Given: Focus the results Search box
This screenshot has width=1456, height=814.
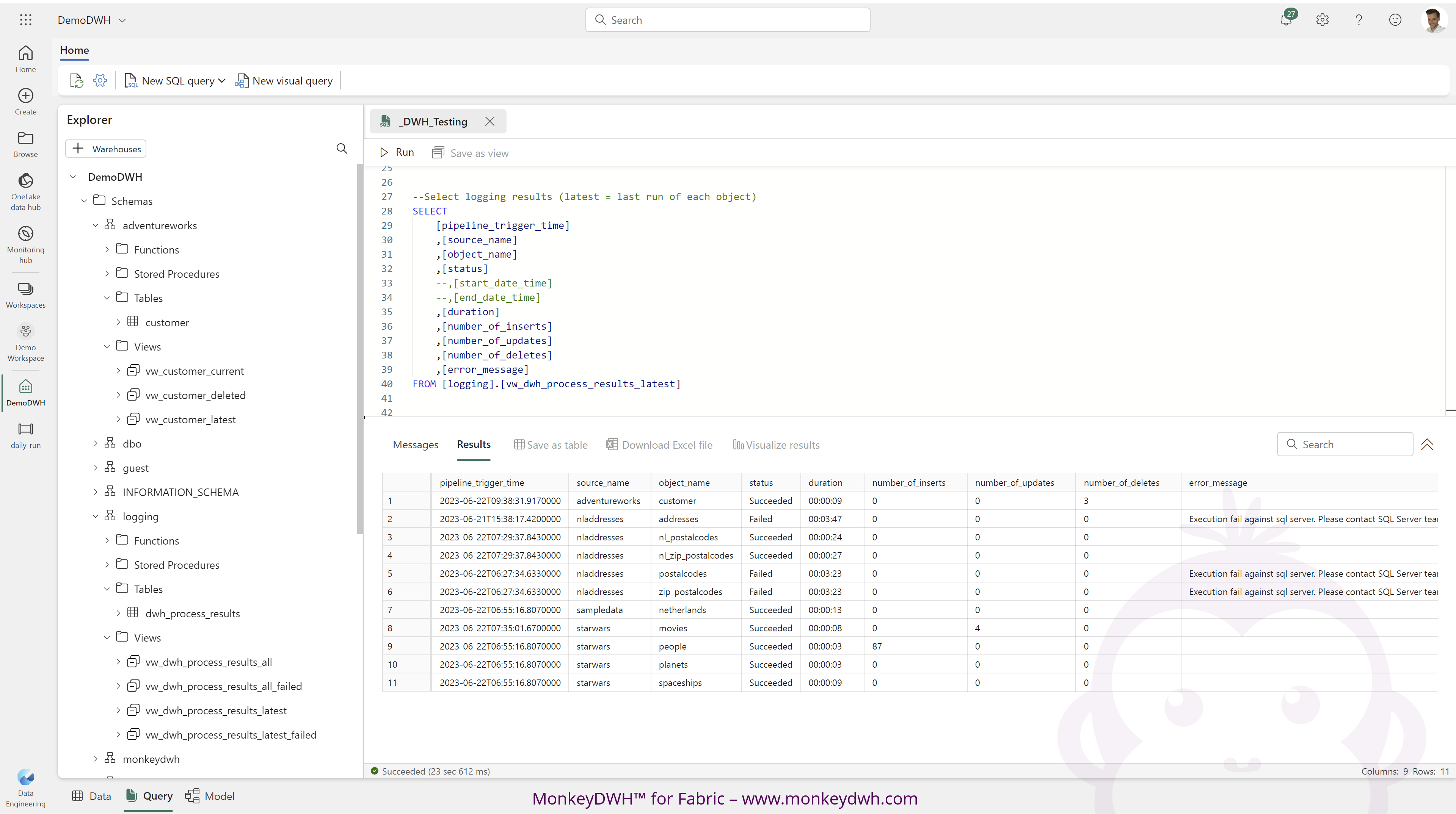Looking at the screenshot, I should point(1345,445).
